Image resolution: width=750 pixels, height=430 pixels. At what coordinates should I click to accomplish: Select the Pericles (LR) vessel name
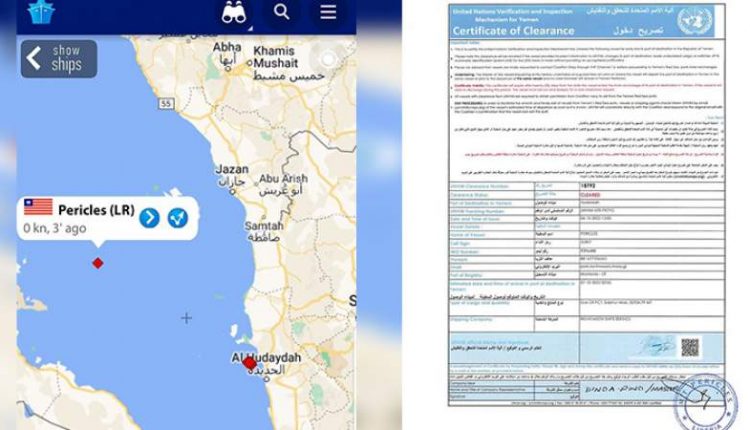tap(96, 210)
